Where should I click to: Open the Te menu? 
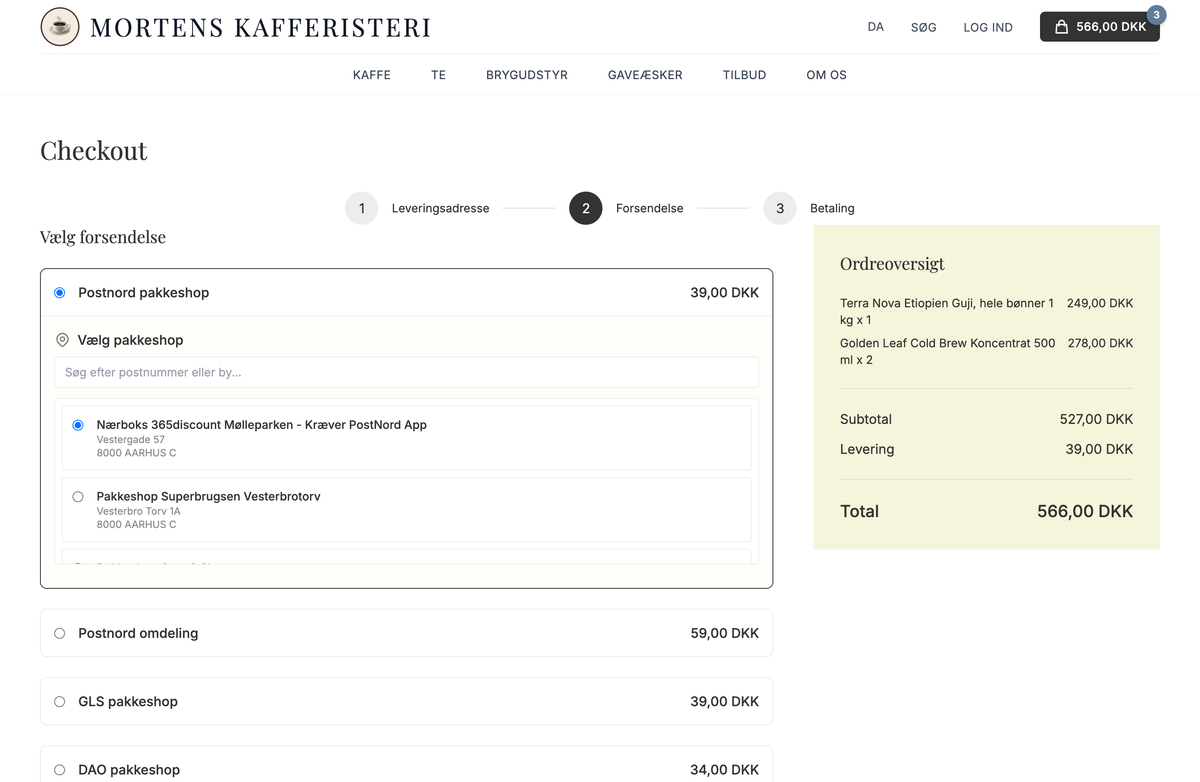click(x=438, y=75)
